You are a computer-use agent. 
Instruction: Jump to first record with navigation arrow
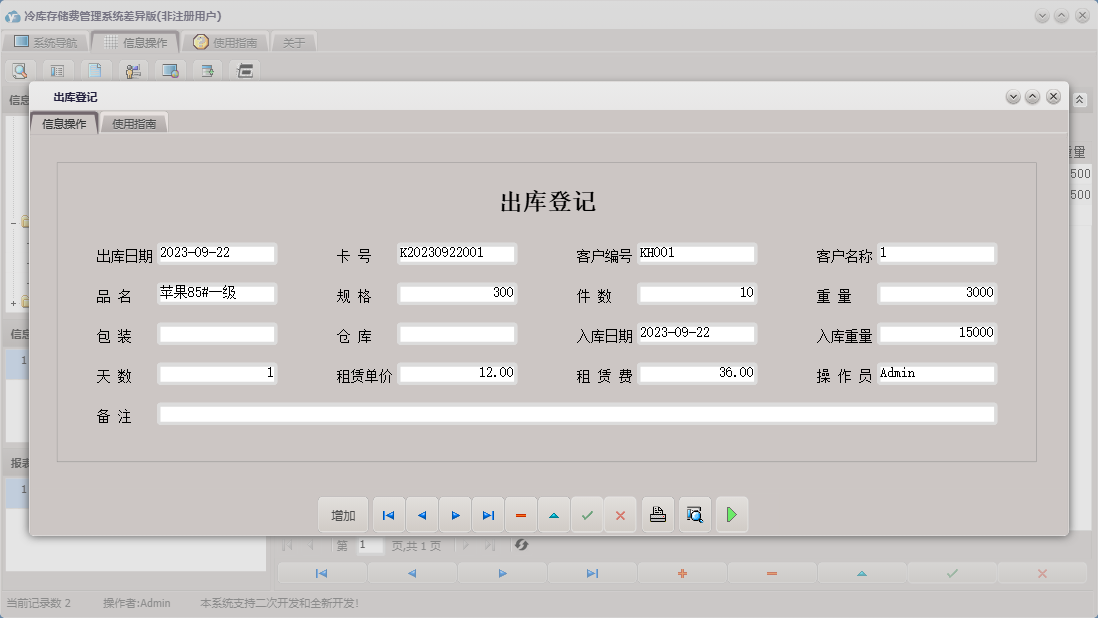coord(388,514)
